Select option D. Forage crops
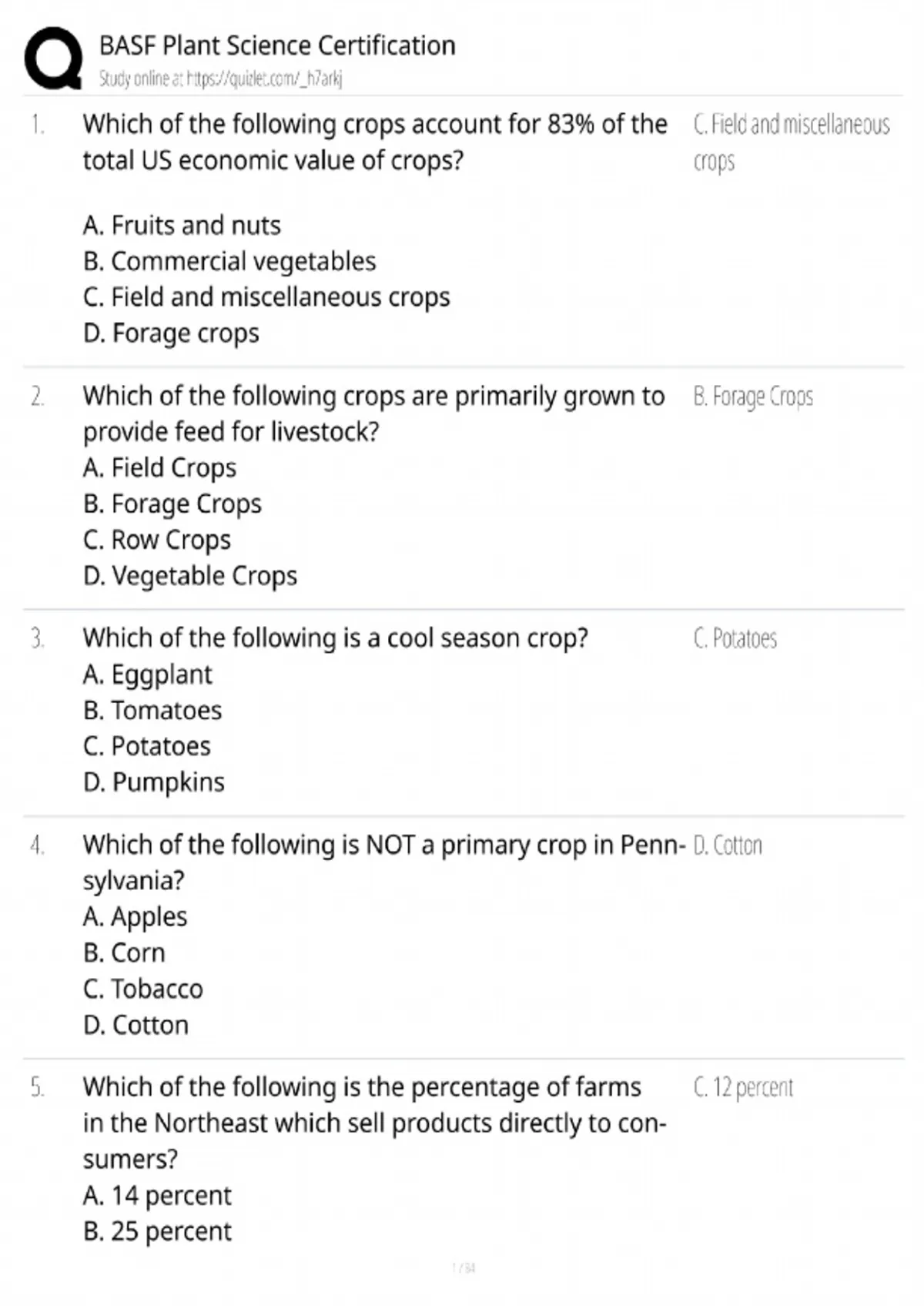924x1309 pixels. click(171, 333)
